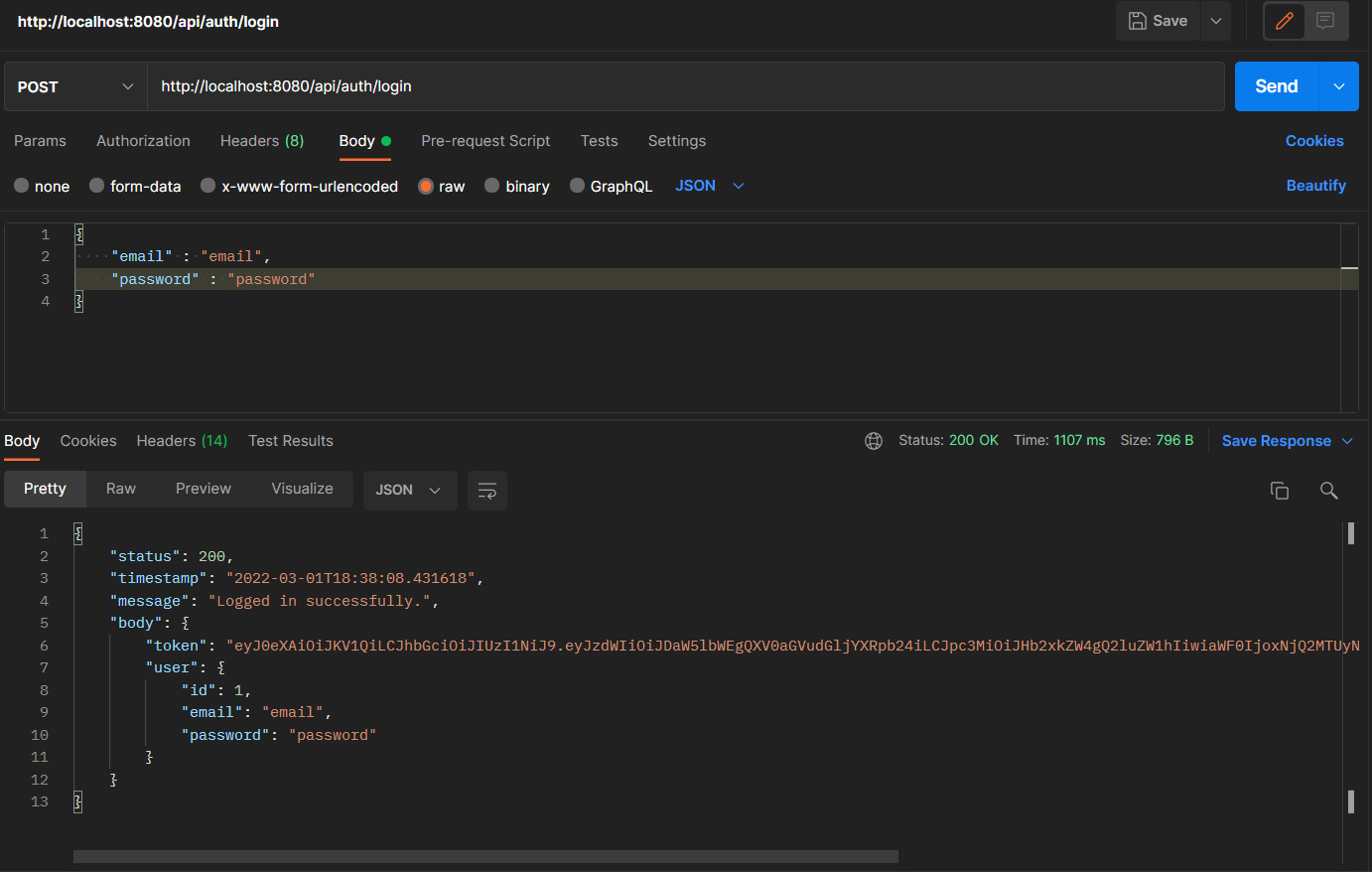Select the form-data body type

(135, 186)
